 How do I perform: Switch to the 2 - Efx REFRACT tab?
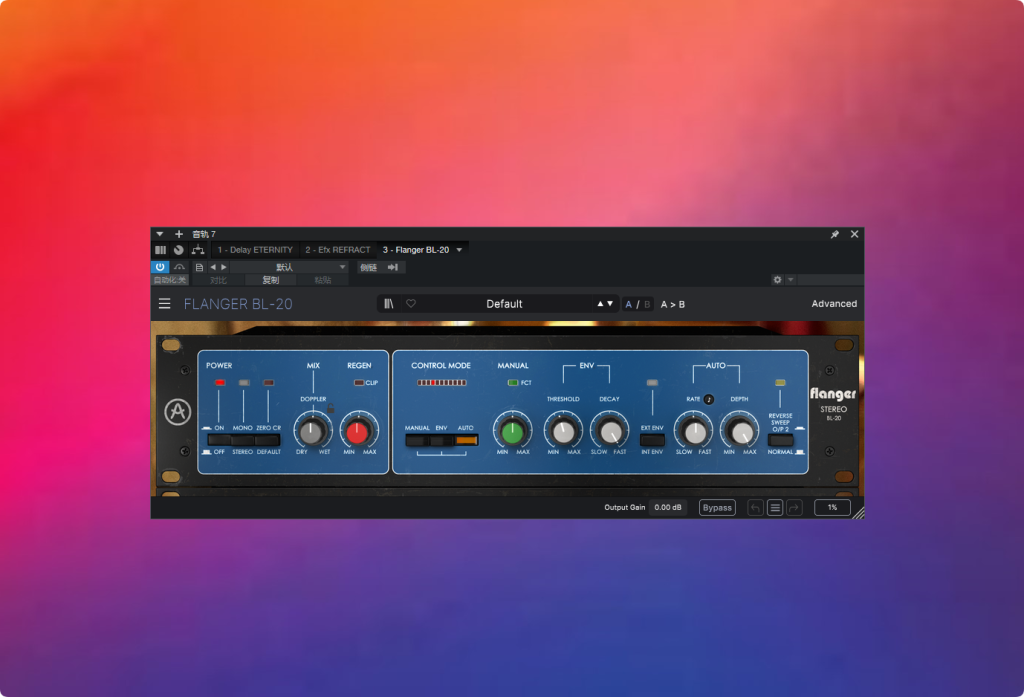[338, 250]
